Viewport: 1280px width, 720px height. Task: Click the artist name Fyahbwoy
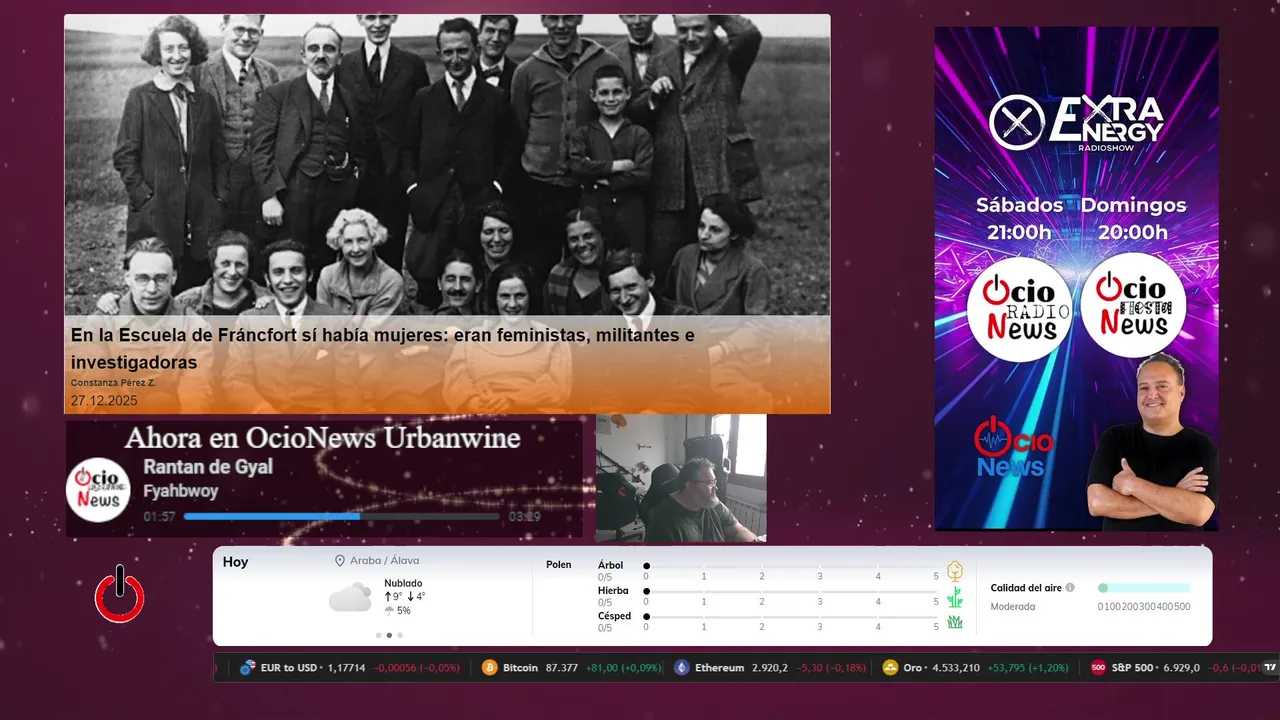[x=181, y=491]
